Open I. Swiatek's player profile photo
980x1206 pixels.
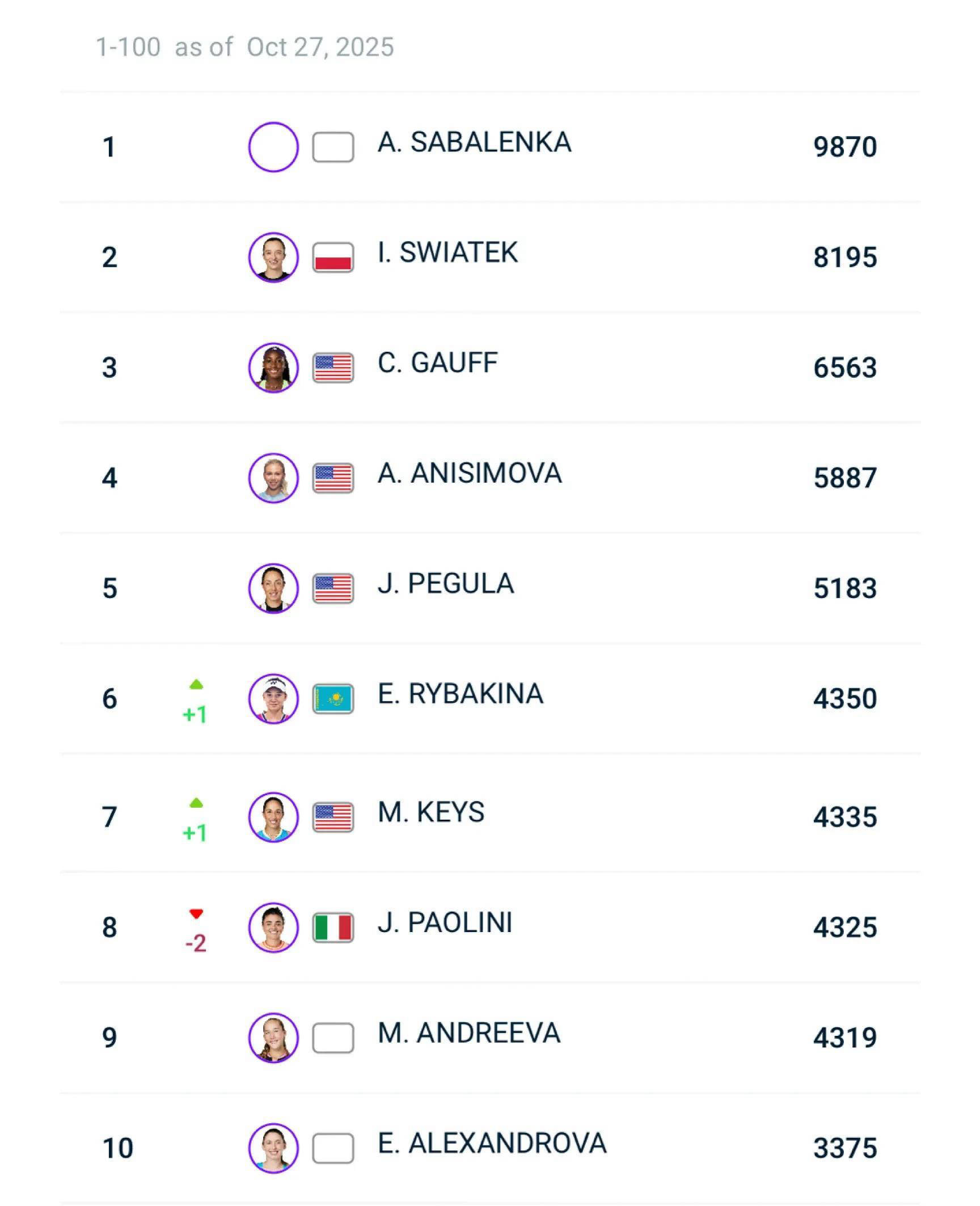(273, 258)
